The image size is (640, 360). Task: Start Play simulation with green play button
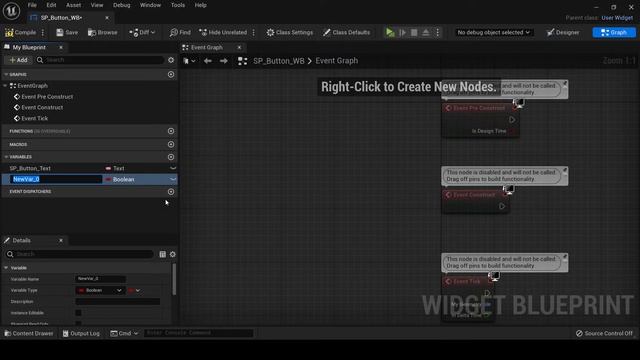[390, 32]
